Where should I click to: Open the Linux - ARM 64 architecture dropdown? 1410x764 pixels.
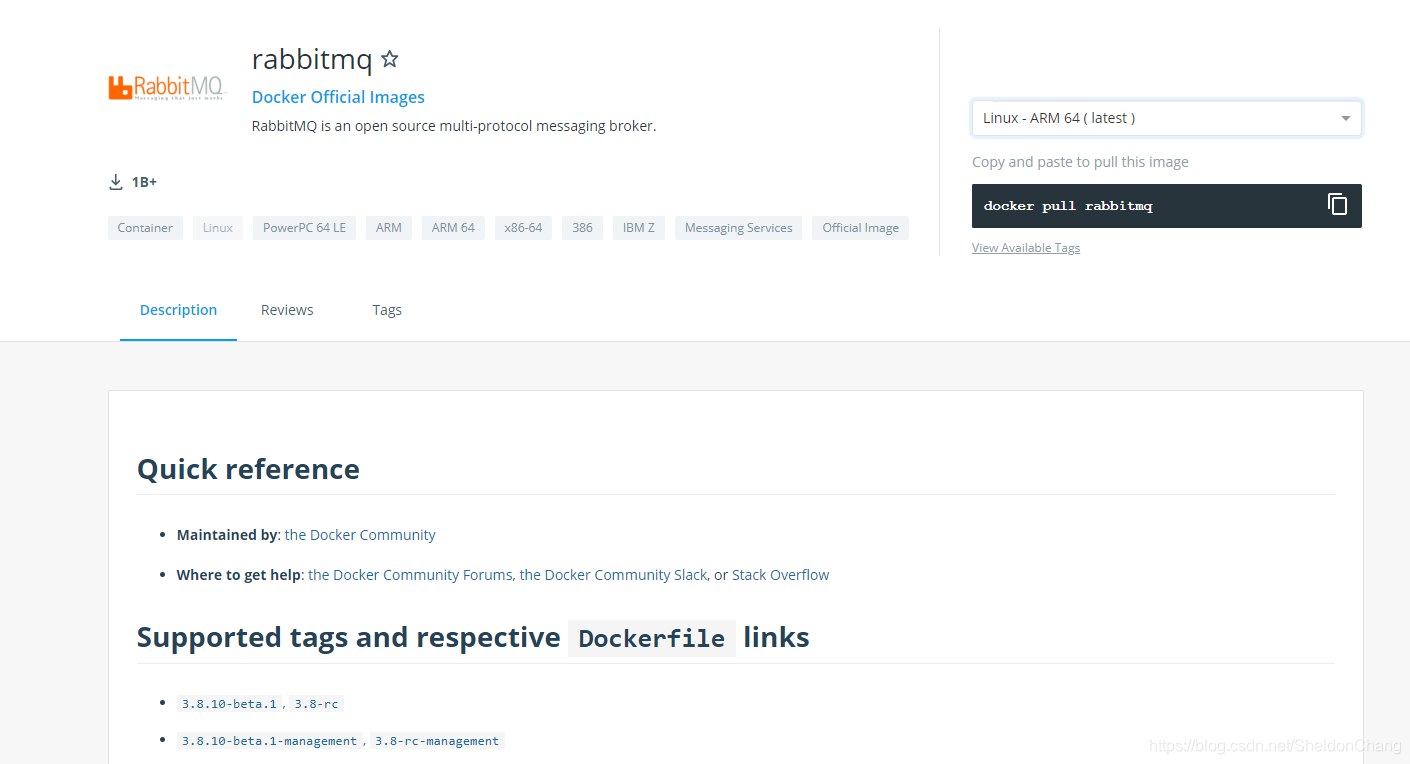coord(1166,118)
